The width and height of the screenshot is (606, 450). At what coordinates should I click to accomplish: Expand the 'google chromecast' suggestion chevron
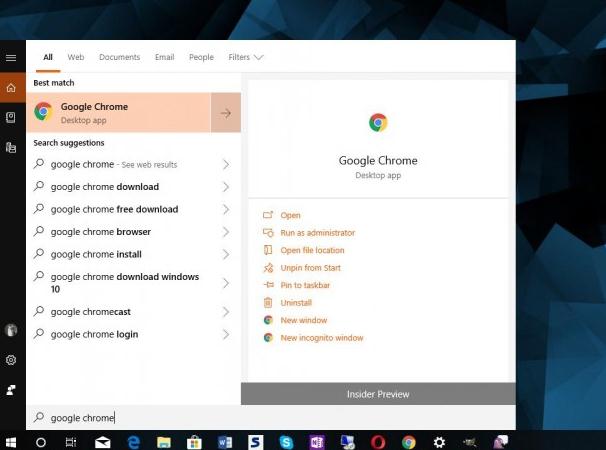226,312
